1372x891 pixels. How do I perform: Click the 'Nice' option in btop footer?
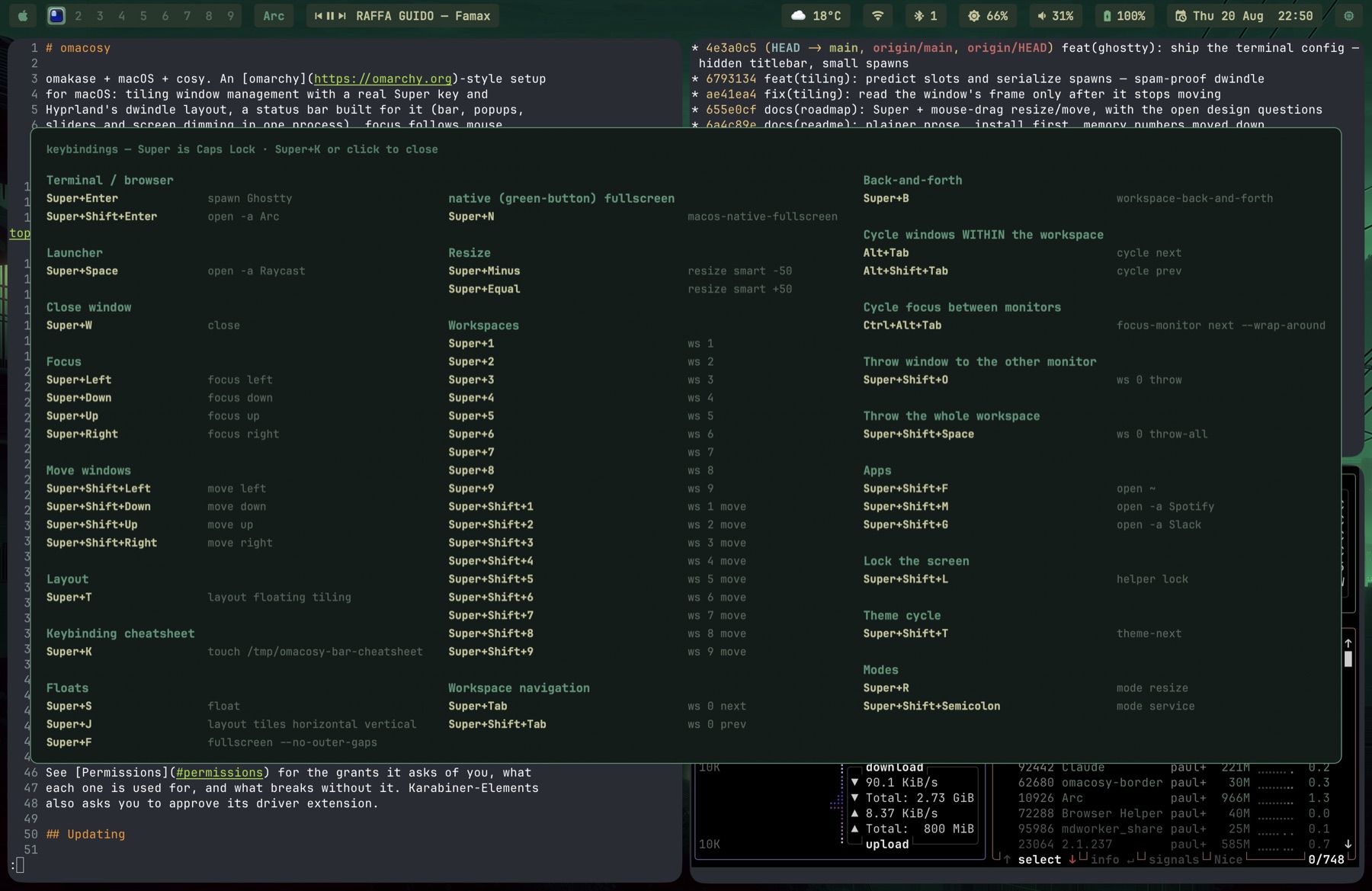coord(1228,860)
